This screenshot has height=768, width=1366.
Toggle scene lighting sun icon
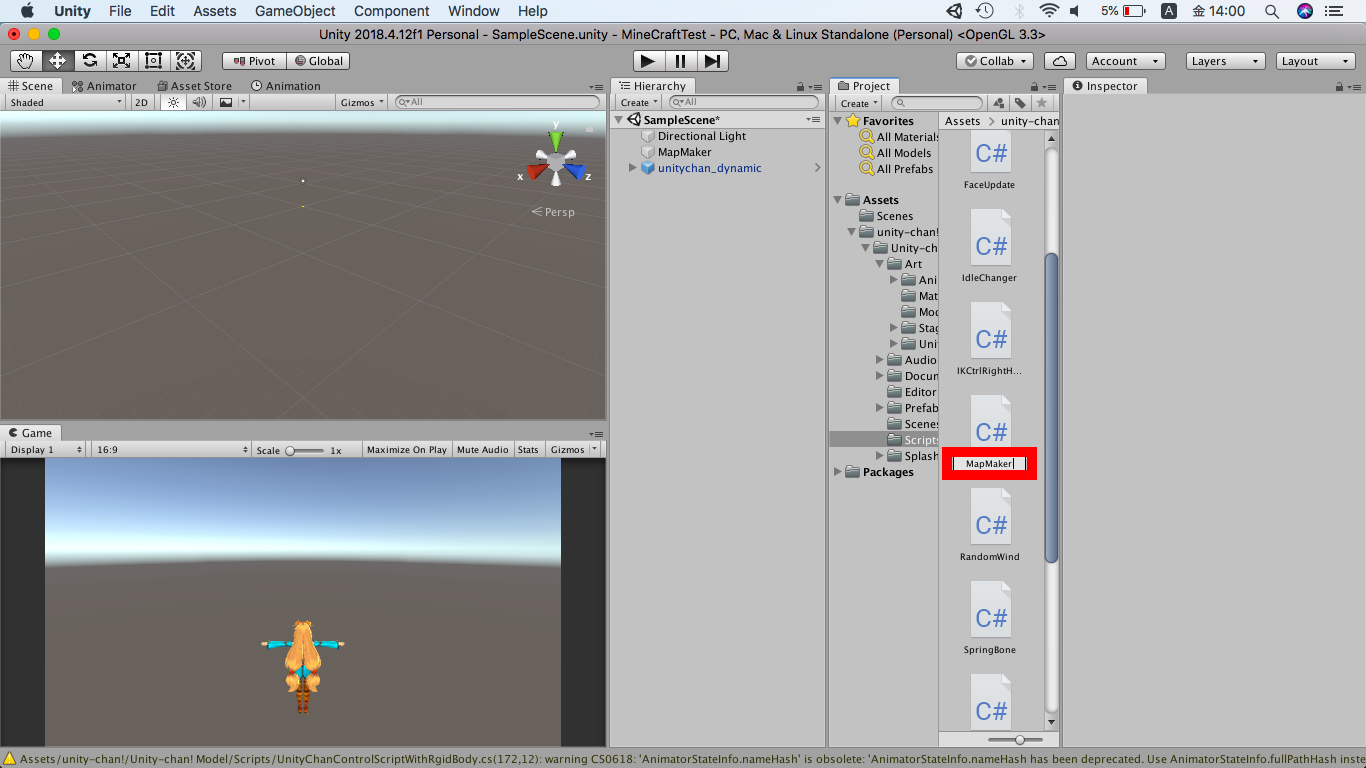[173, 102]
